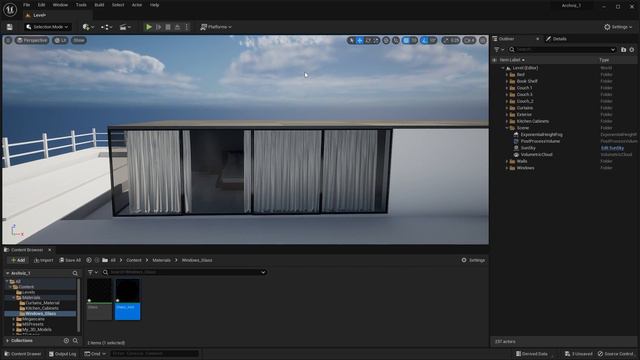Click the Materials breadcrumb in the content path
This screenshot has width=640, height=360.
tap(161, 260)
